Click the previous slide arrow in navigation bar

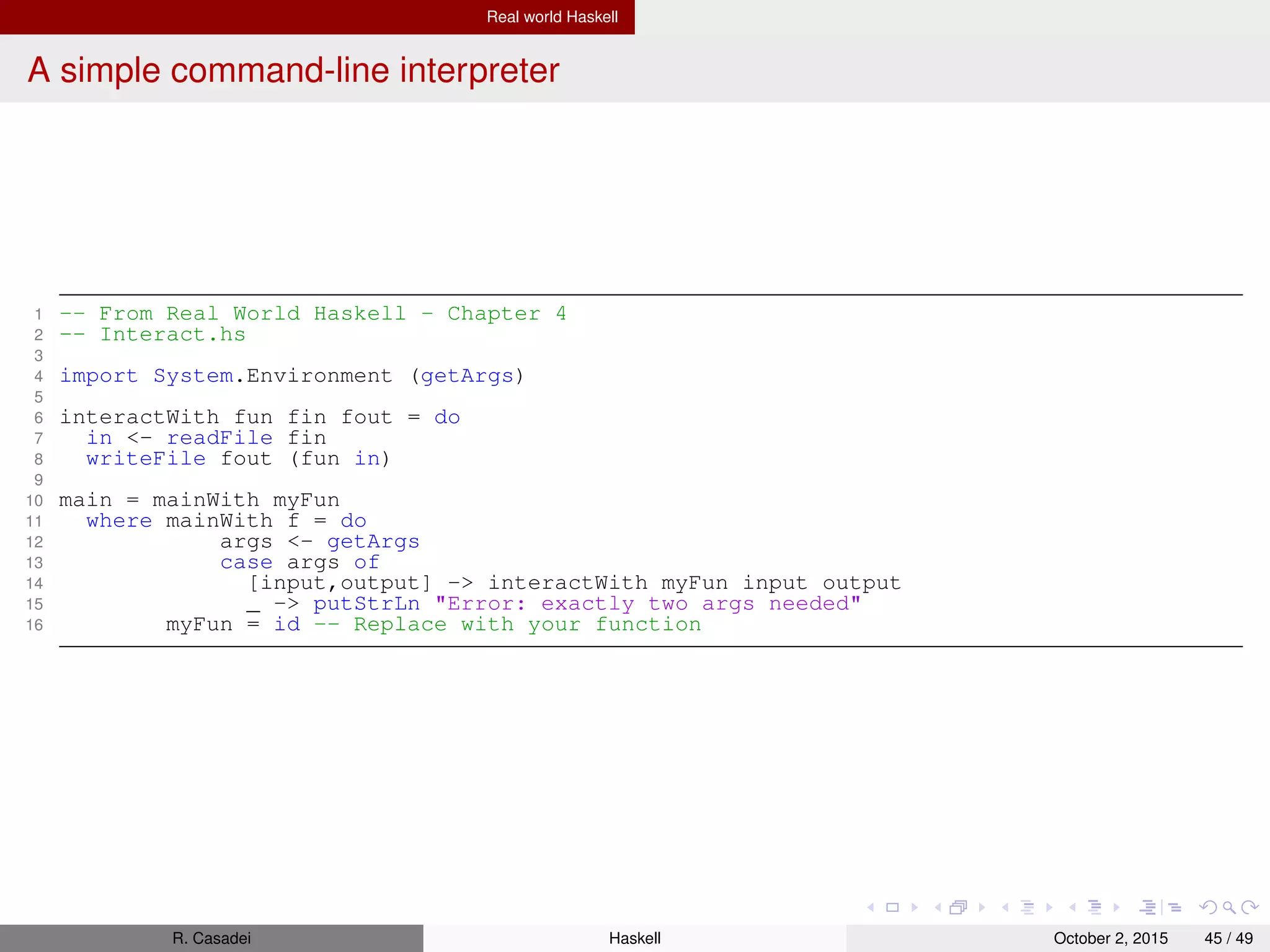(x=871, y=907)
